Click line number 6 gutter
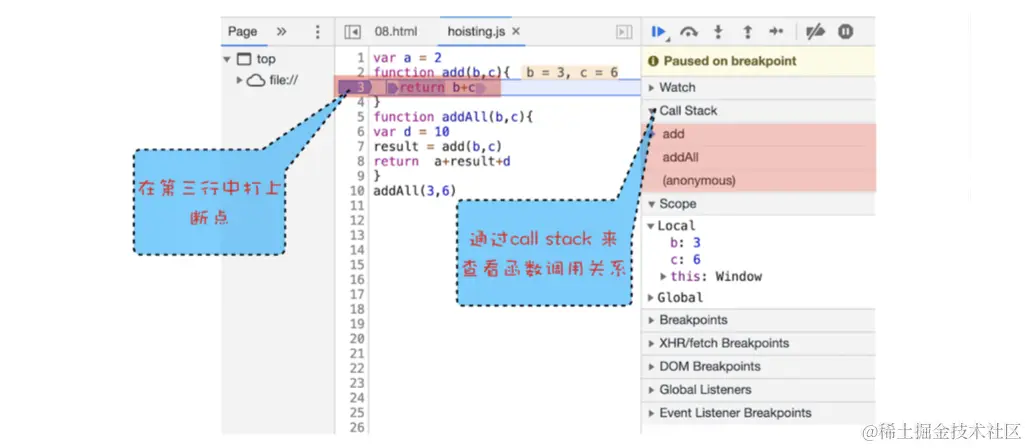Viewport: 1028px width, 448px height. click(x=360, y=132)
